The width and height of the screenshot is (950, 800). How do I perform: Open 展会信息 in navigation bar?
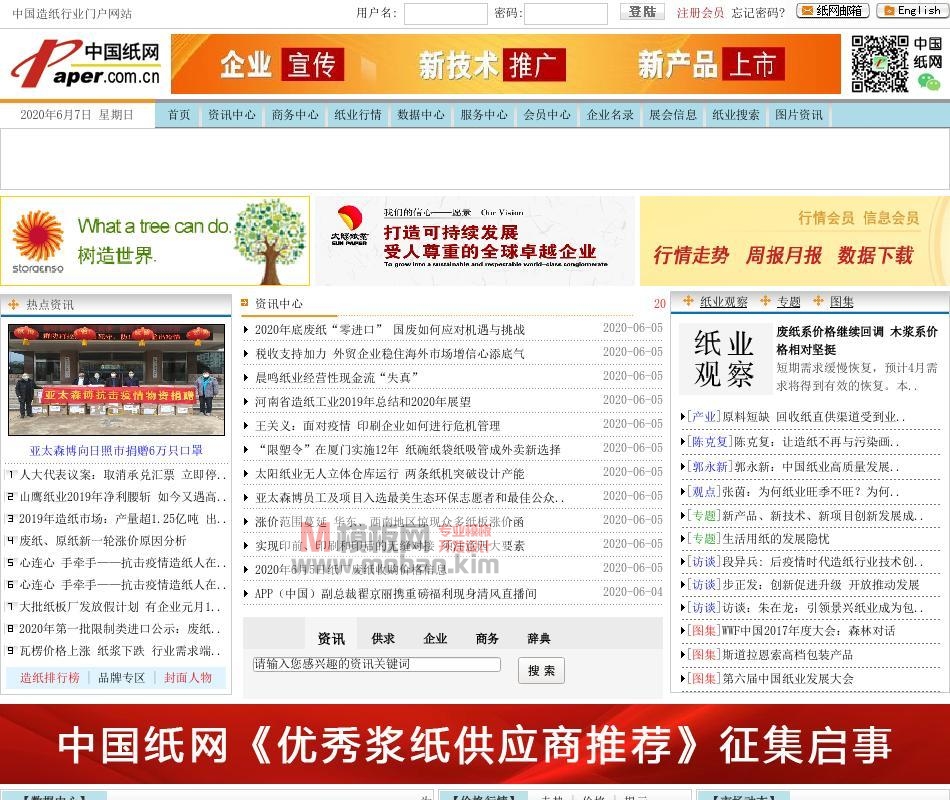click(x=673, y=115)
